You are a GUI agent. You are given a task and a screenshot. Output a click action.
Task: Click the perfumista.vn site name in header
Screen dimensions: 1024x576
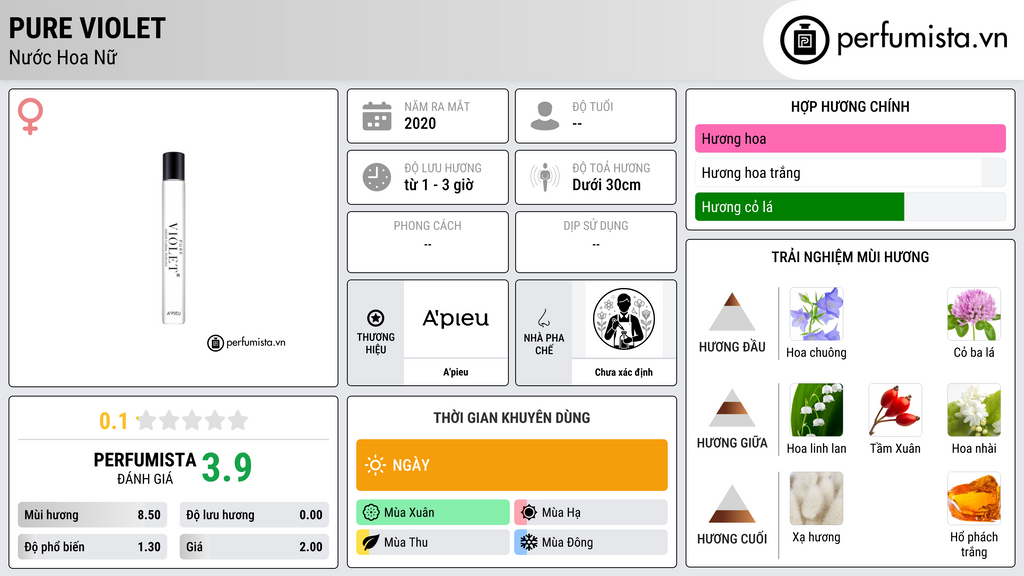click(922, 39)
